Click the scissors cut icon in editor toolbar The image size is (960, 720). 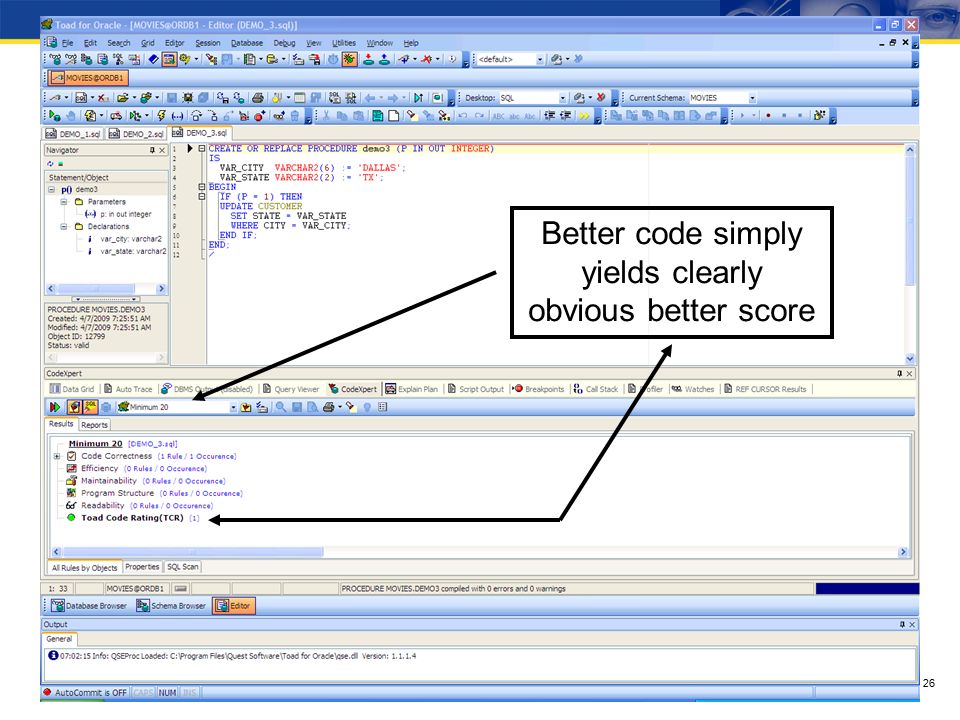pos(326,116)
